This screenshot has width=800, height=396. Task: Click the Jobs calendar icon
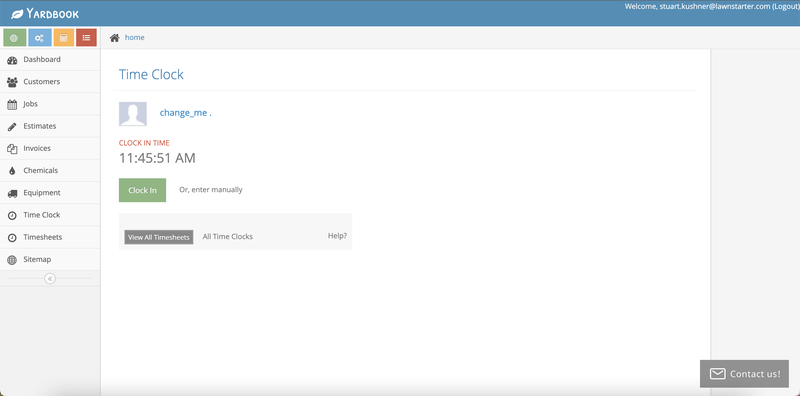point(12,104)
